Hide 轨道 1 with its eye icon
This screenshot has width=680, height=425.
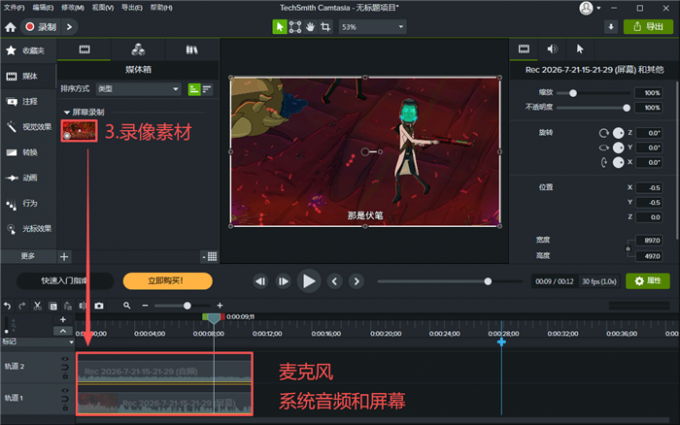tap(65, 390)
